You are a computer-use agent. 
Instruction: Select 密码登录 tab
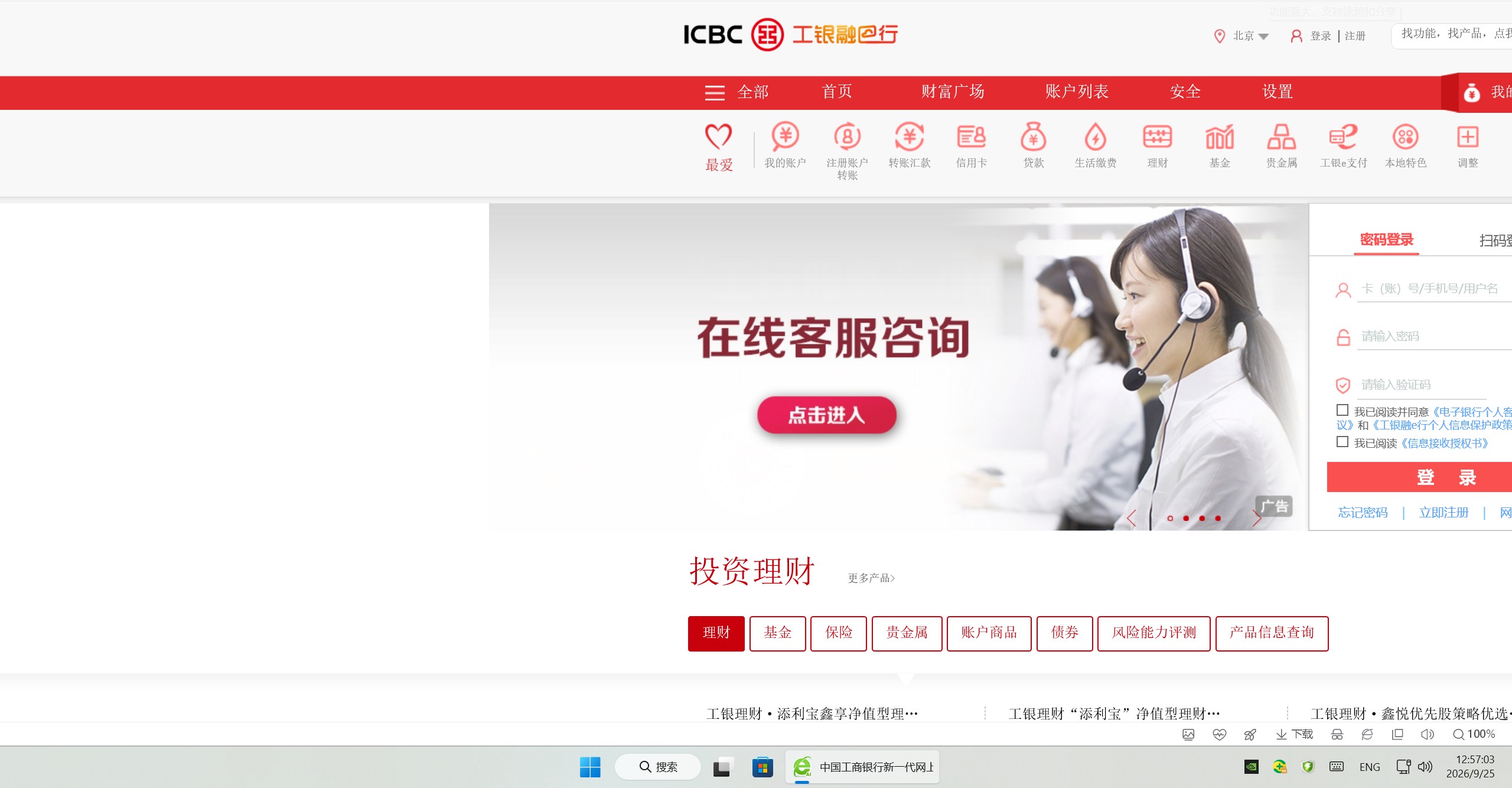coord(1386,240)
